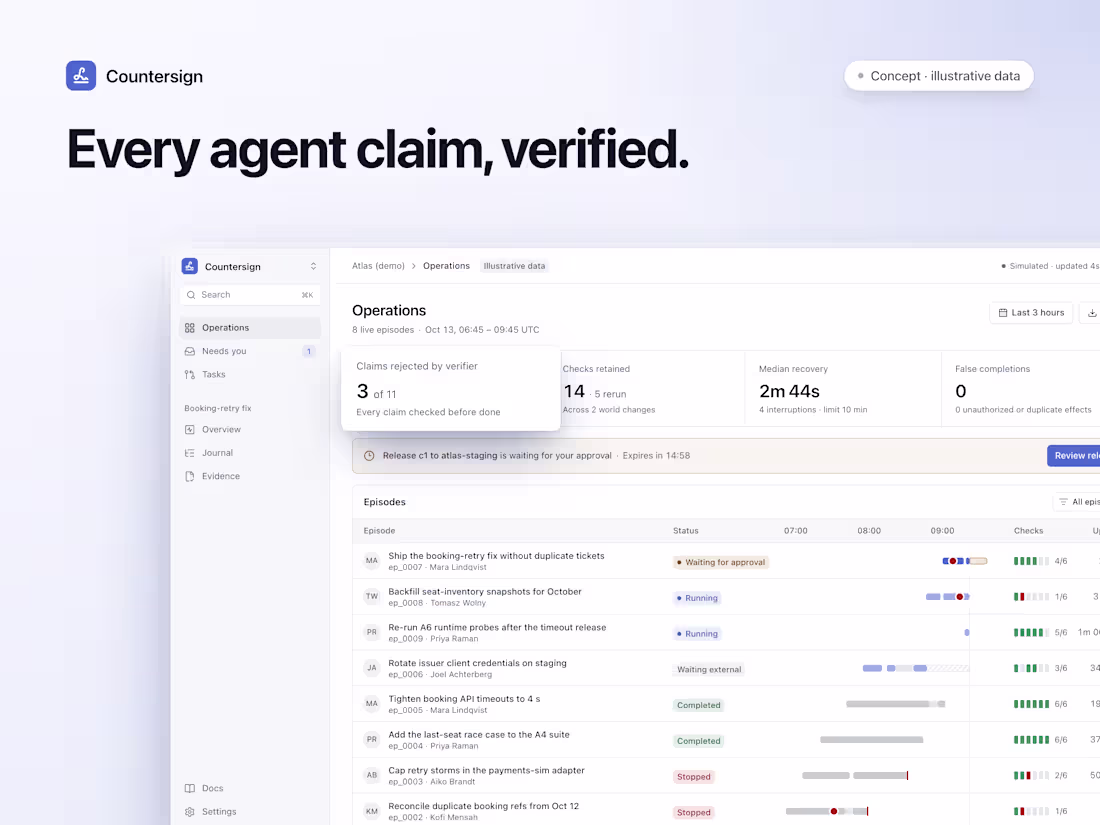Click the checks bar for Tighten booking API timeouts
Image resolution: width=1100 pixels, height=825 pixels.
pos(1031,704)
